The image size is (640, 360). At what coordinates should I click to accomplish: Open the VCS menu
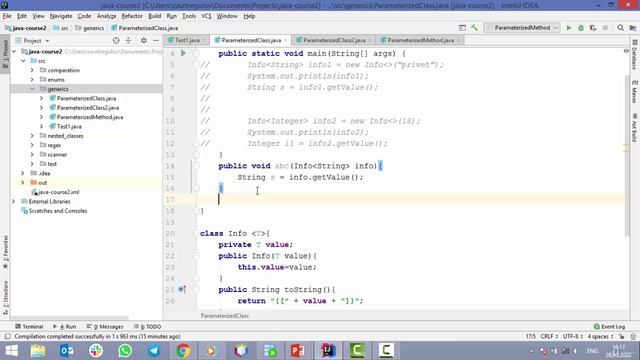click(206, 16)
